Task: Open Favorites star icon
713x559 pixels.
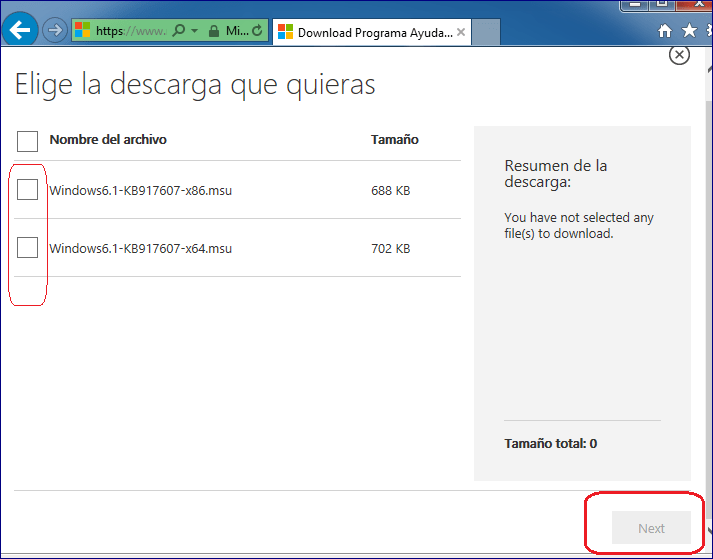Action: point(688,31)
